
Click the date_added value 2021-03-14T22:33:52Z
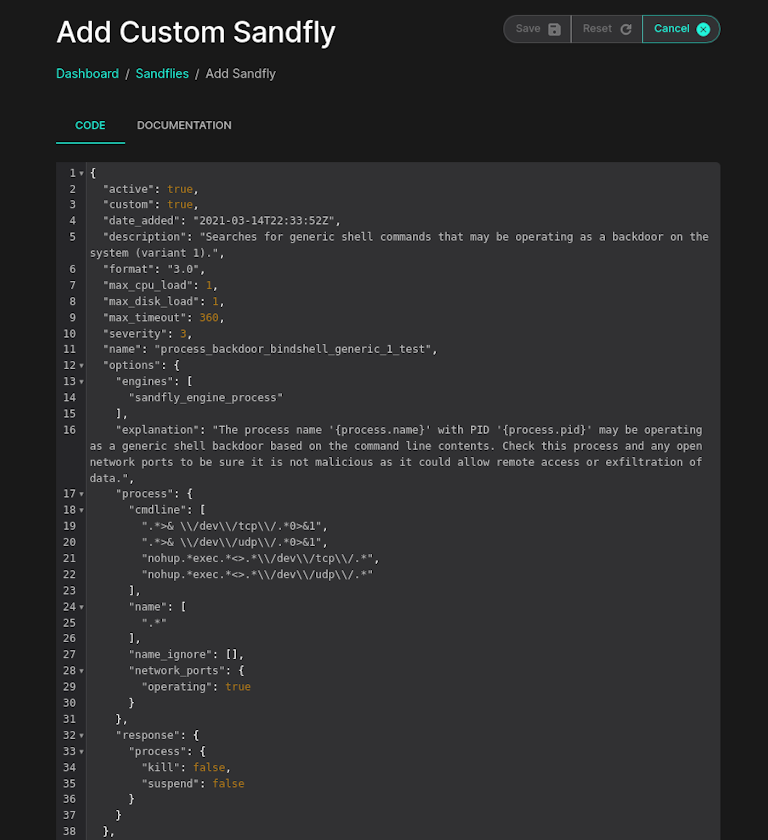263,221
